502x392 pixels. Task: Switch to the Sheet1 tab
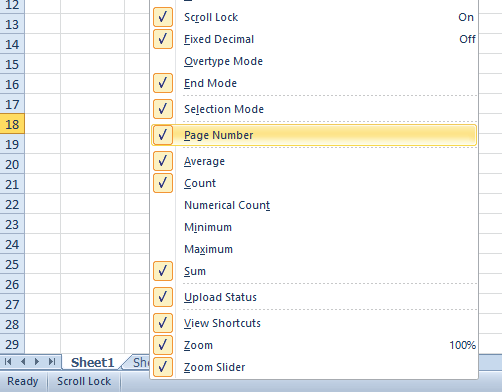[x=92, y=362]
